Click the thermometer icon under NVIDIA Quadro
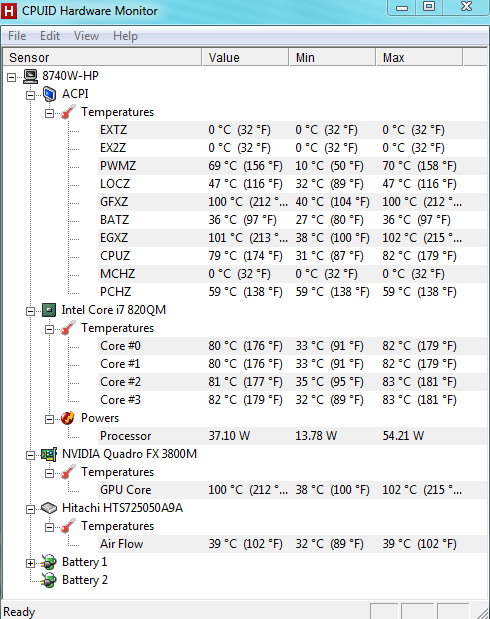 pyautogui.click(x=68, y=472)
